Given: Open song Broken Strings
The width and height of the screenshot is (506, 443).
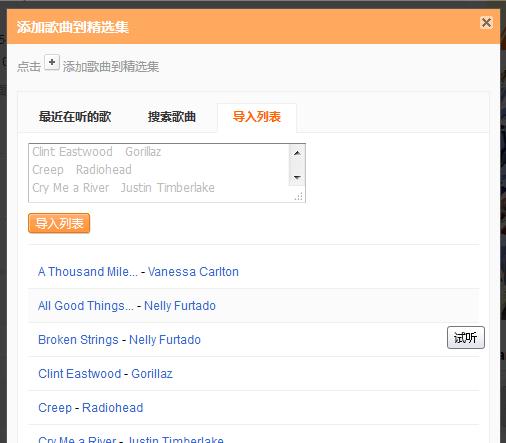Looking at the screenshot, I should pos(78,340).
